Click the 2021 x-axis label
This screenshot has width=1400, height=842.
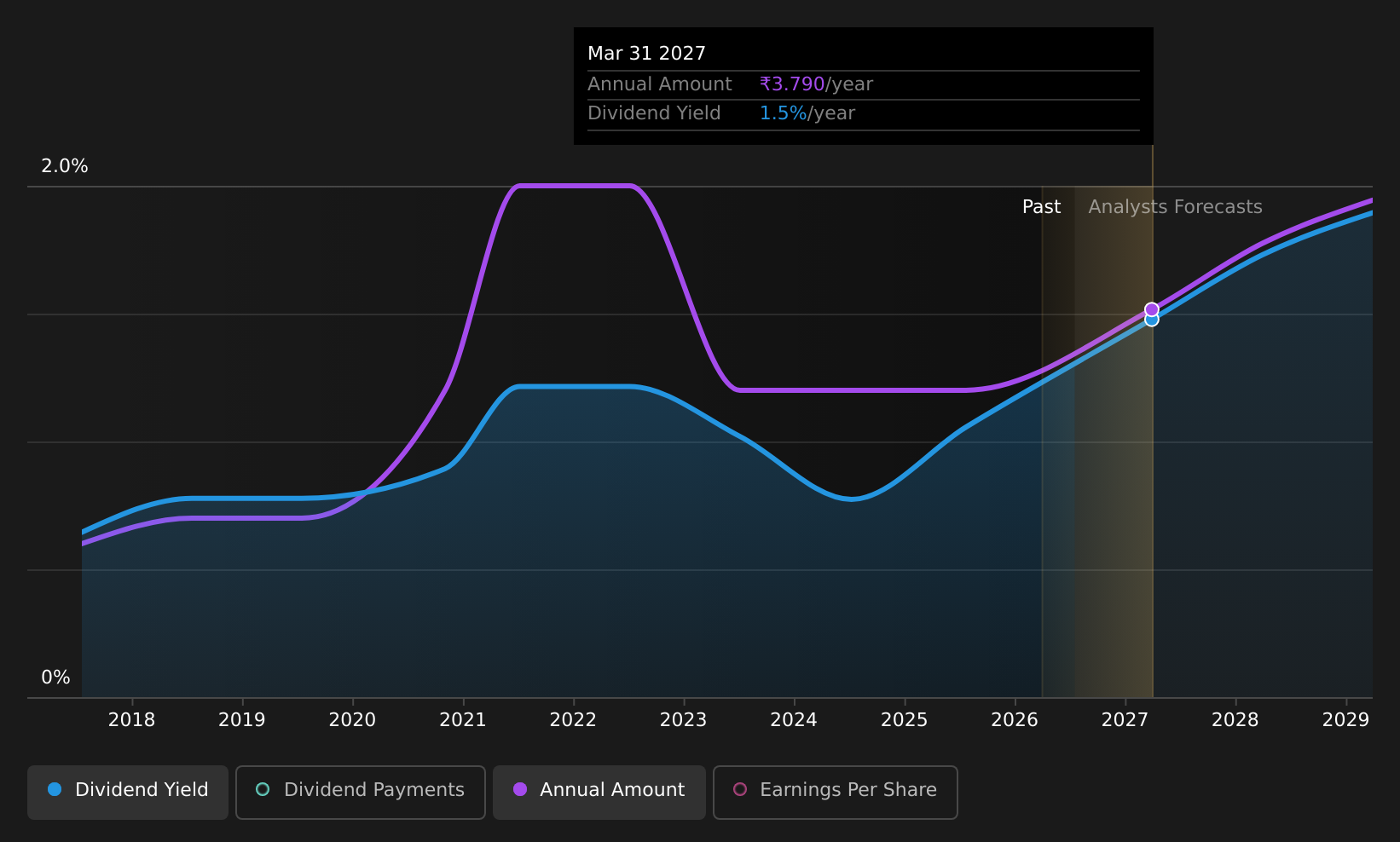point(463,720)
